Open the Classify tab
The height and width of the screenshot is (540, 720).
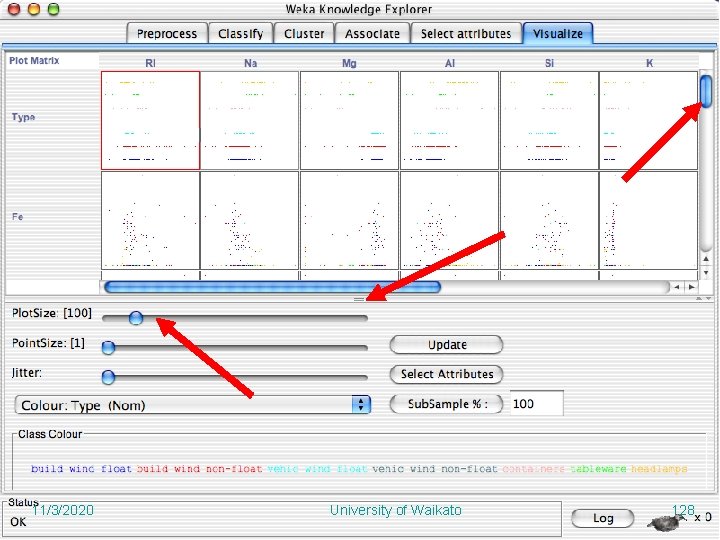[241, 34]
